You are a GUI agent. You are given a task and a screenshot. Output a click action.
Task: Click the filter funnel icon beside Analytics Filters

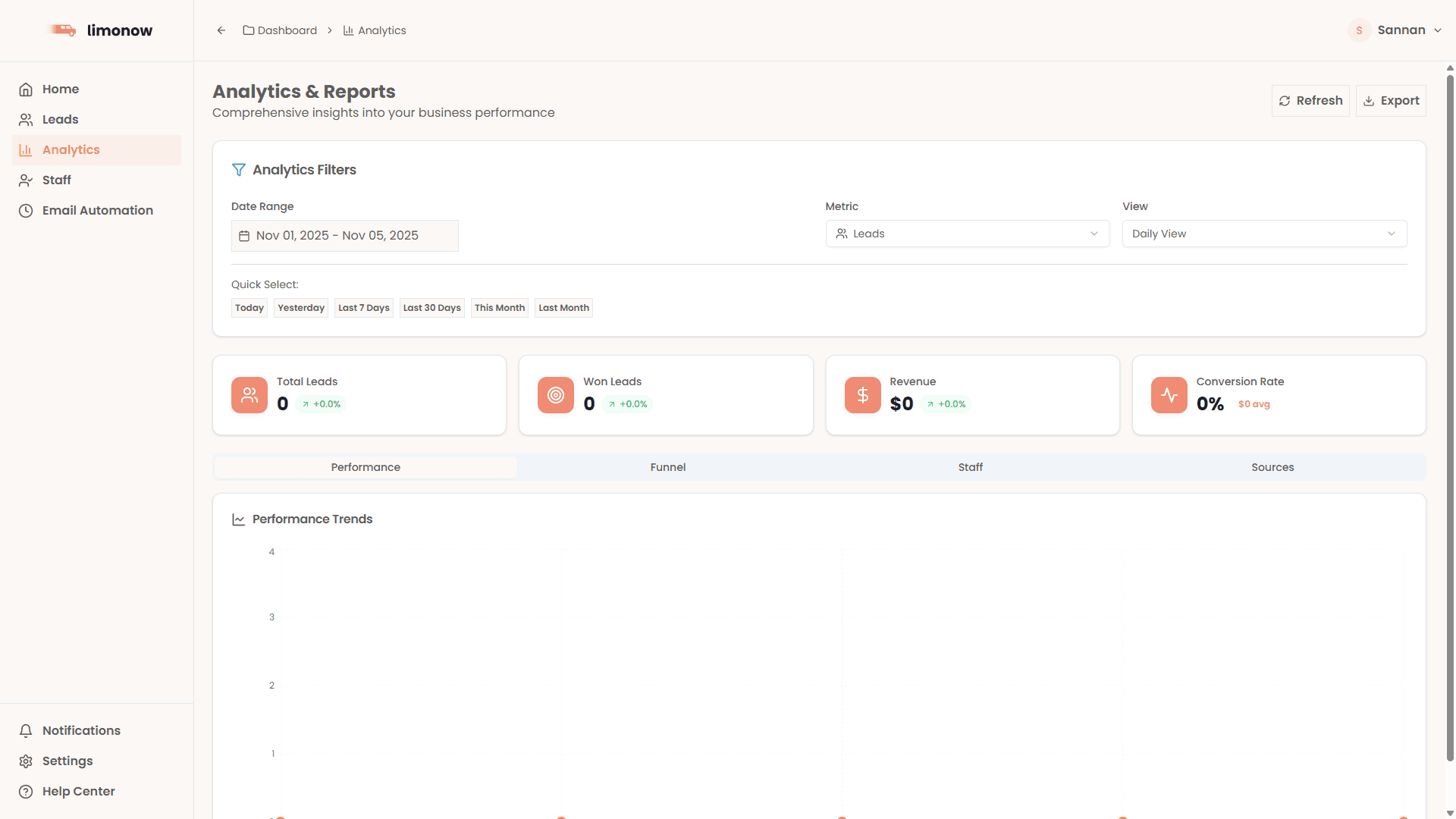(x=238, y=169)
